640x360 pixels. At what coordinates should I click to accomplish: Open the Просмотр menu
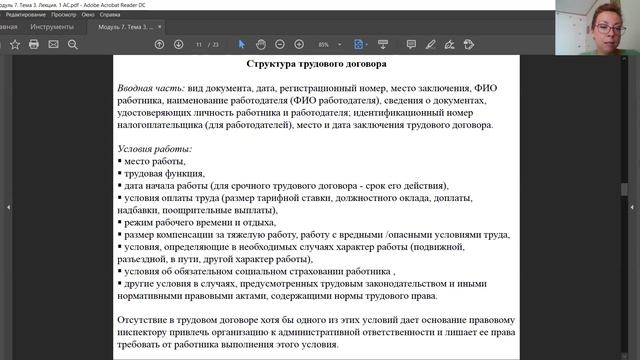coord(64,15)
